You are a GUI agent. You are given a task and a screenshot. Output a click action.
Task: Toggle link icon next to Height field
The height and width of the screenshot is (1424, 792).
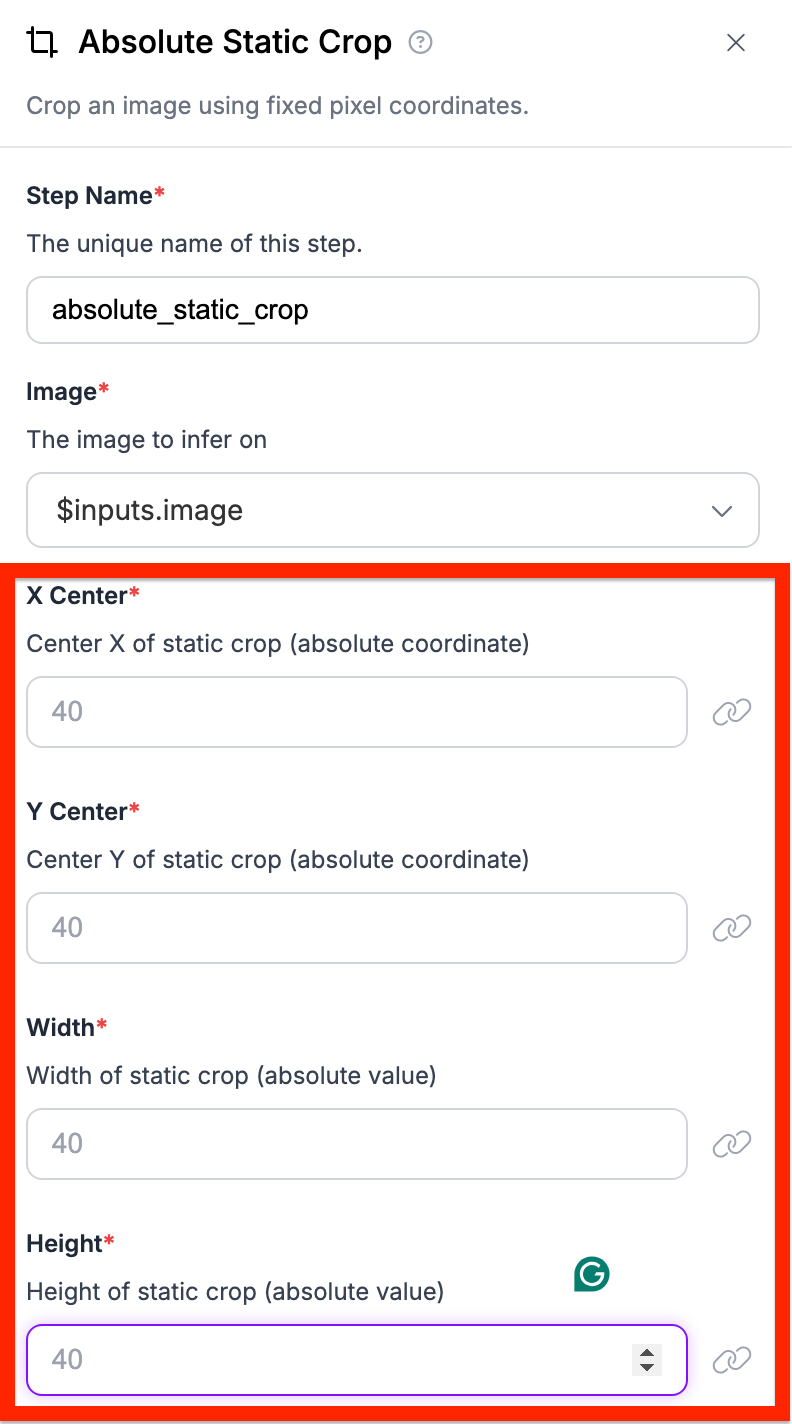[x=731, y=1360]
